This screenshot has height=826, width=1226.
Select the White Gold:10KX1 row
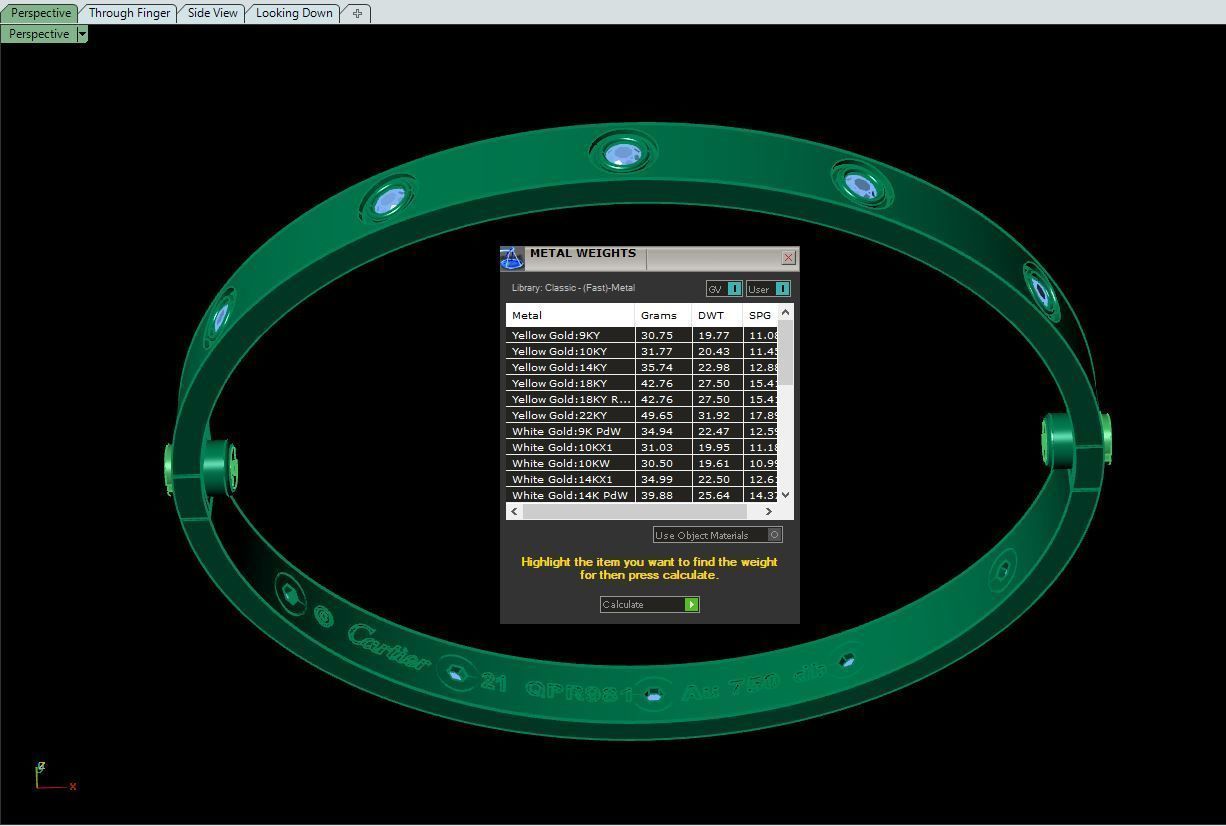(x=641, y=447)
